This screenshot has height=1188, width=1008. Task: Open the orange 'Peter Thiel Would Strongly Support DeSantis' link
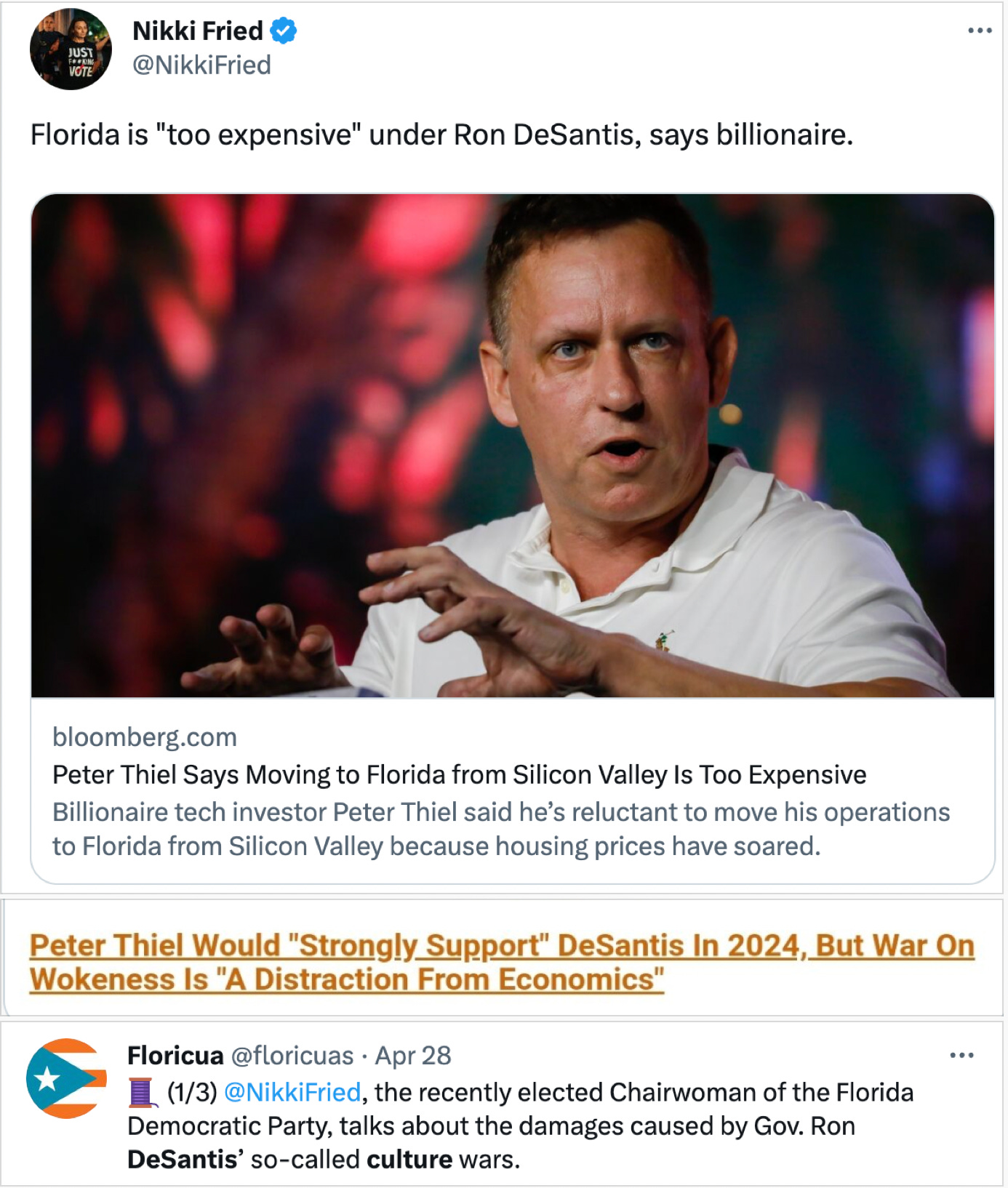(501, 962)
